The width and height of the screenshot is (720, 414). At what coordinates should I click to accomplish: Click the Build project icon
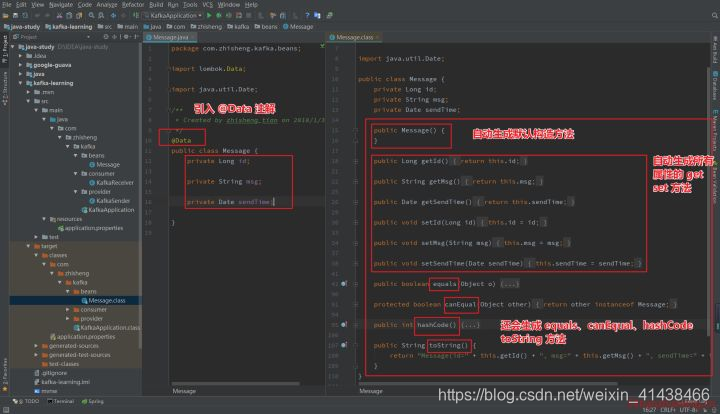pos(135,15)
